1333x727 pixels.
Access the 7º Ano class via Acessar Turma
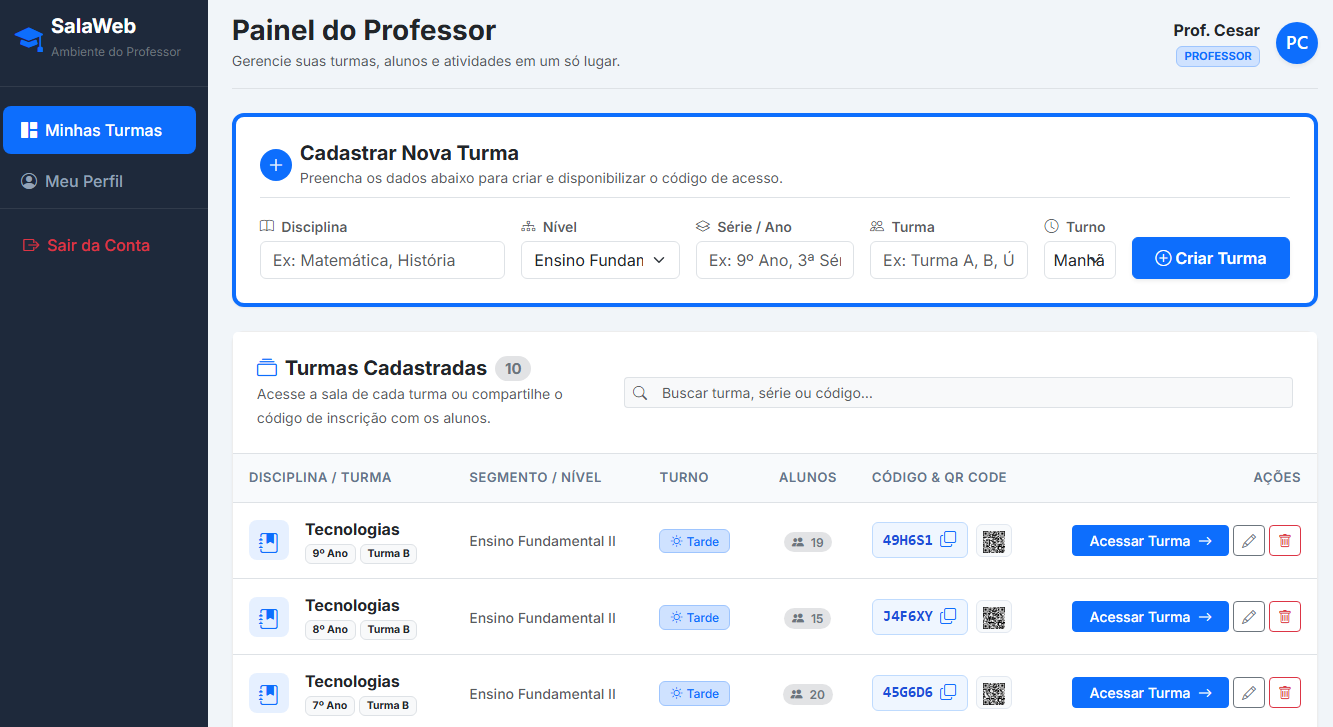(1150, 693)
